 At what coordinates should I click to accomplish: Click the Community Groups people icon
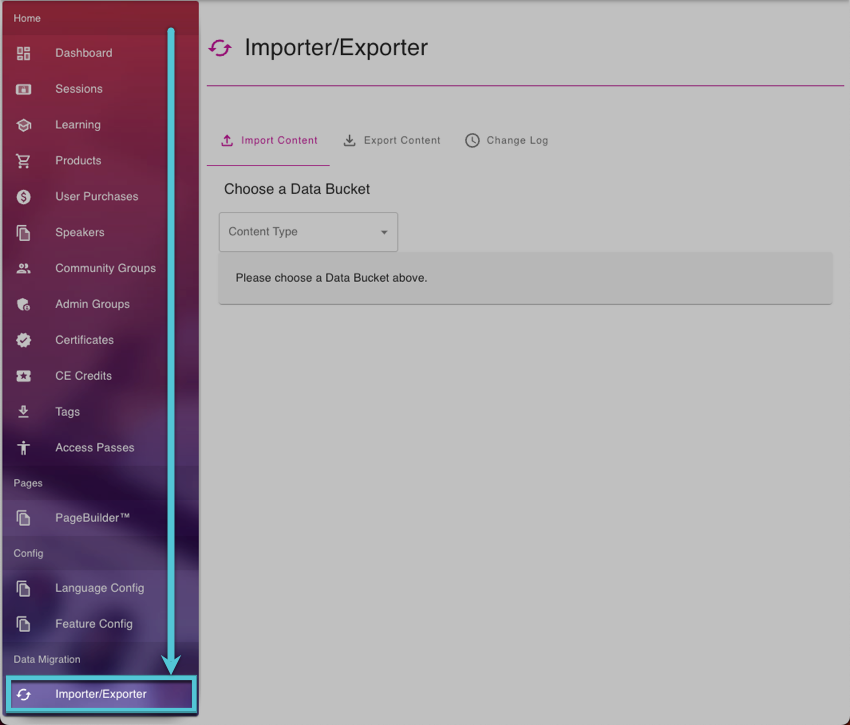point(23,268)
